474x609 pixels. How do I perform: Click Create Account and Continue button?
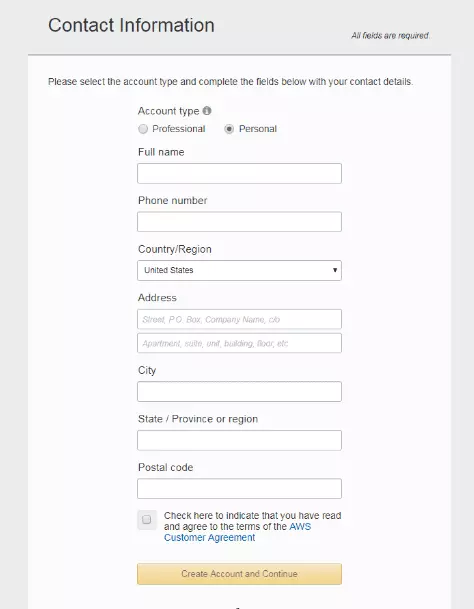pos(239,574)
